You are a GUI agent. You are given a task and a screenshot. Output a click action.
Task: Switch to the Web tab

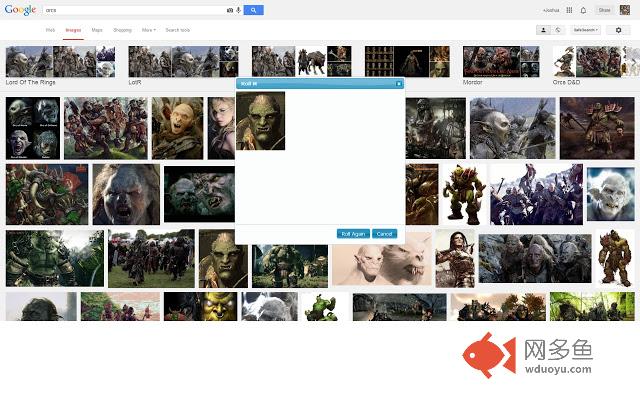click(50, 30)
